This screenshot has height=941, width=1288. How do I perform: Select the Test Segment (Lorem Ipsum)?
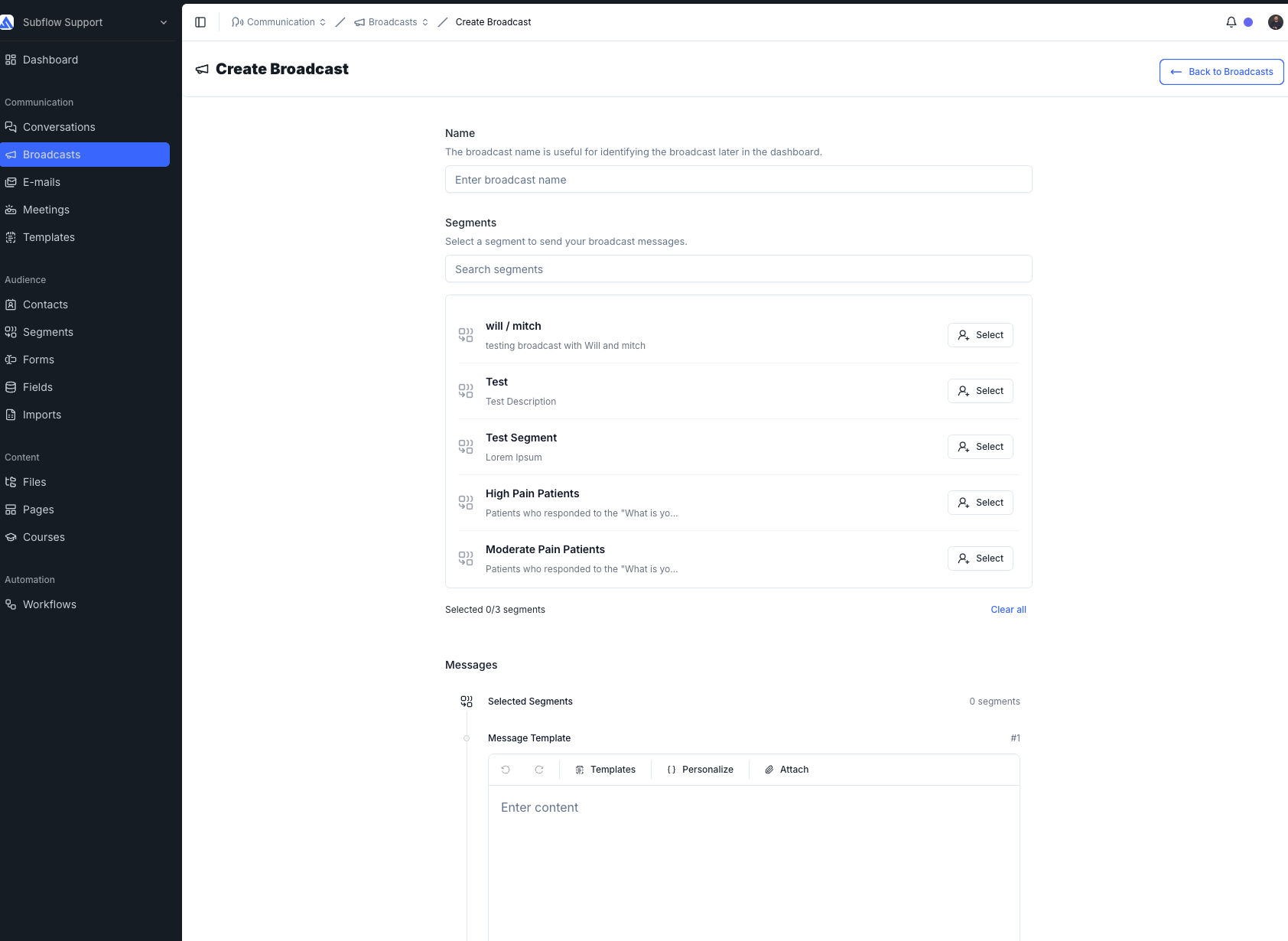click(981, 447)
